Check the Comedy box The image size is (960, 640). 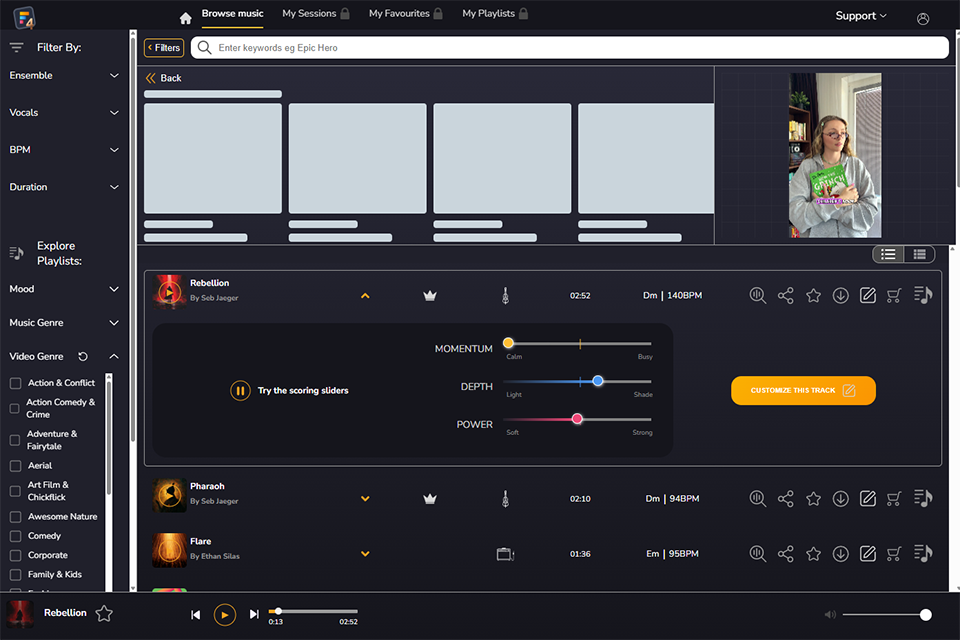(15, 536)
